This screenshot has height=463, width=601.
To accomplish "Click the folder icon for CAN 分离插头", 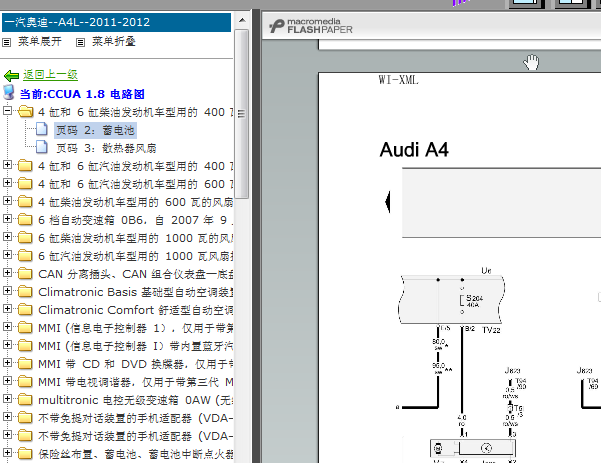I will tap(25, 273).
